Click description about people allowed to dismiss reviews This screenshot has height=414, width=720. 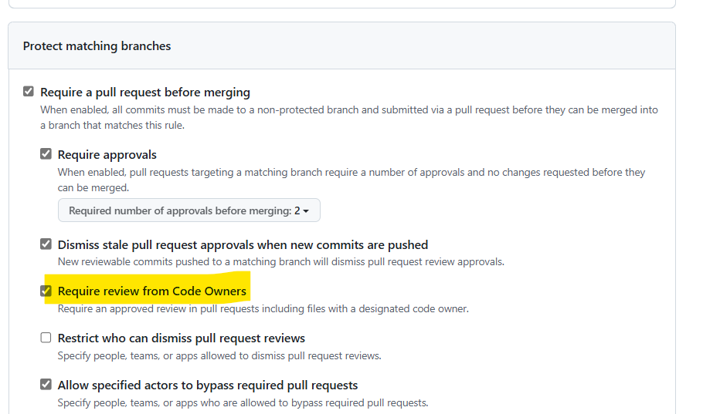pos(219,356)
